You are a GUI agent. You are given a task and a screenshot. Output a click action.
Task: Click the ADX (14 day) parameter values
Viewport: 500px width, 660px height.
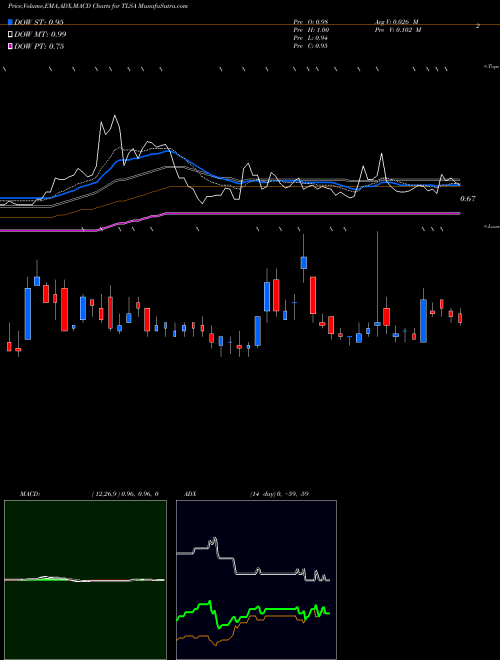(279, 494)
